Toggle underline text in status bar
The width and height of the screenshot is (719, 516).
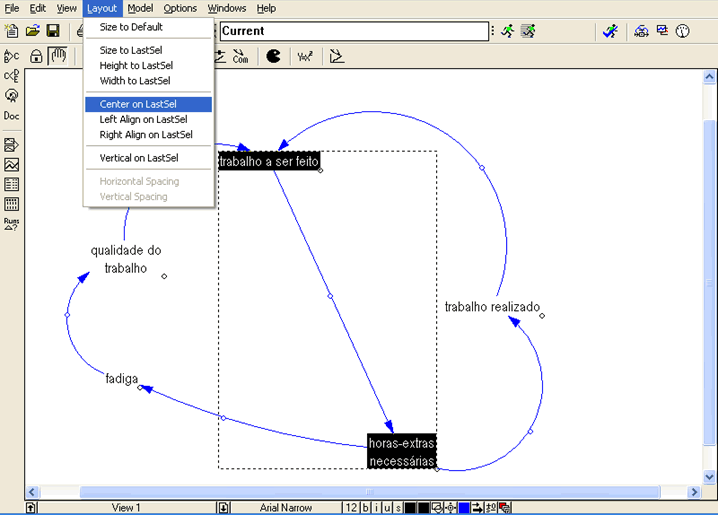coord(386,508)
